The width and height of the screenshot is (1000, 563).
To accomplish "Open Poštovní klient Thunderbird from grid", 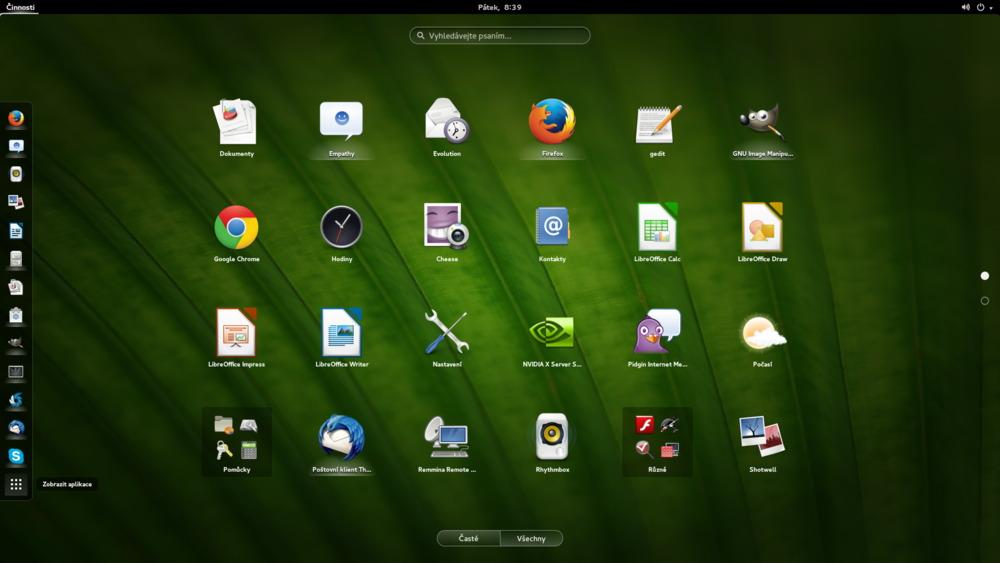I will tap(341, 442).
